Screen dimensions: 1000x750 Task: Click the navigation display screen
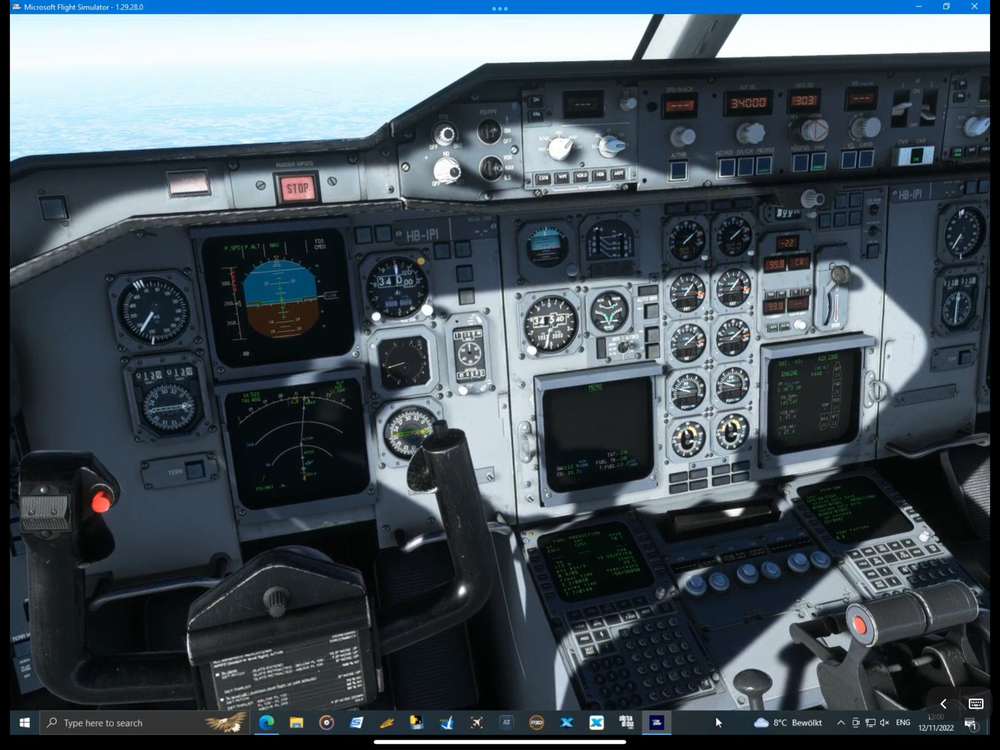(x=296, y=440)
